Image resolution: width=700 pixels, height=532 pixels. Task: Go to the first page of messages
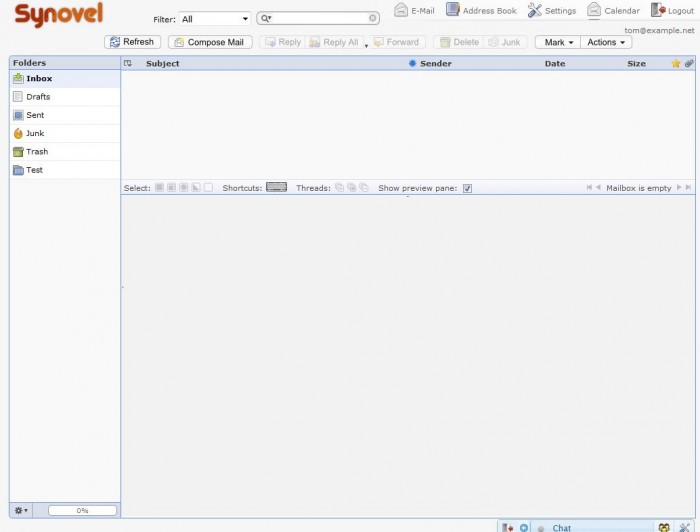589,187
